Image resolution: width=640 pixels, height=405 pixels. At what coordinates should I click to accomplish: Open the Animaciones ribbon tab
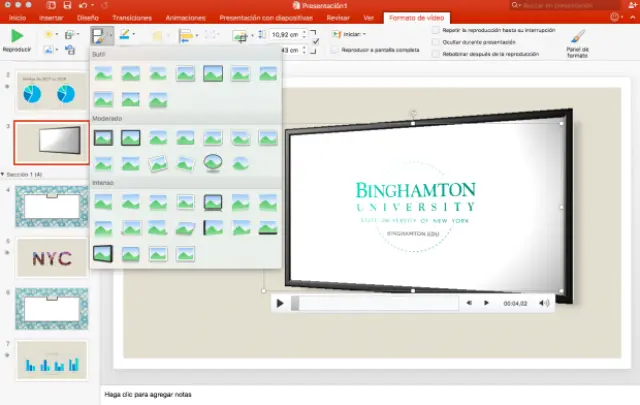coord(188,18)
